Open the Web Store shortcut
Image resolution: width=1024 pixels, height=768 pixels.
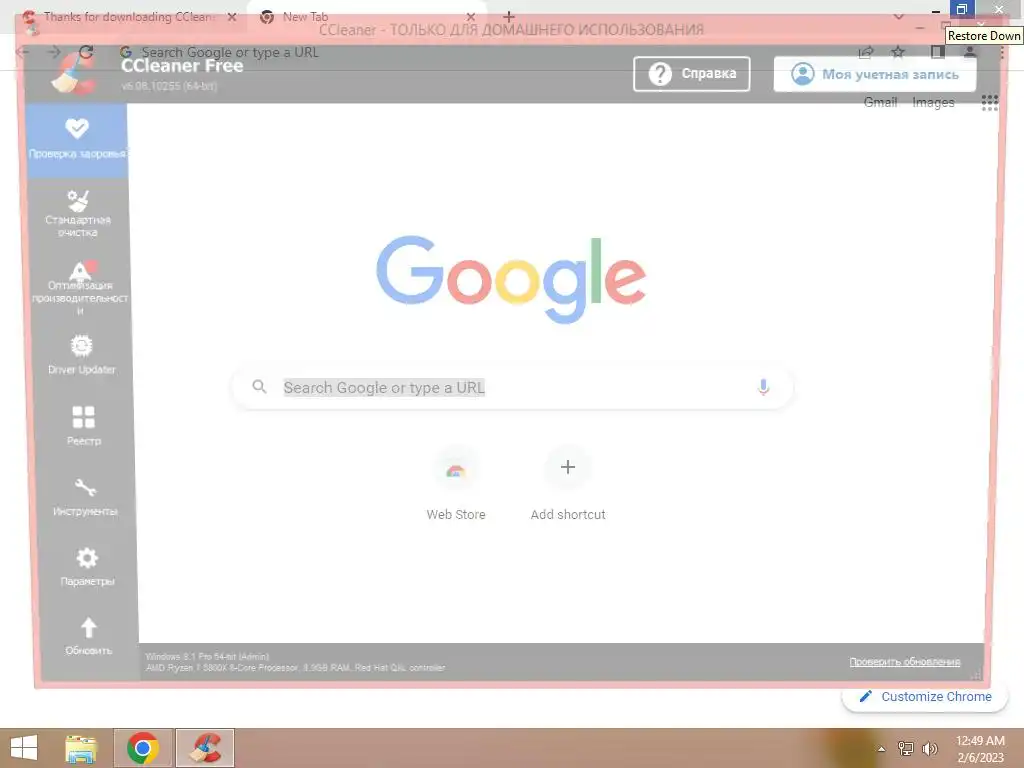point(456,484)
